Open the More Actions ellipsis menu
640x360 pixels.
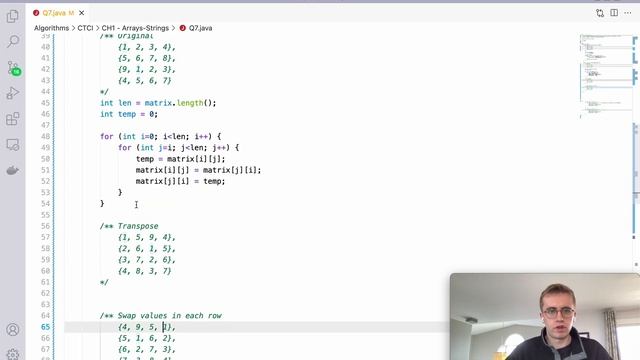628,13
